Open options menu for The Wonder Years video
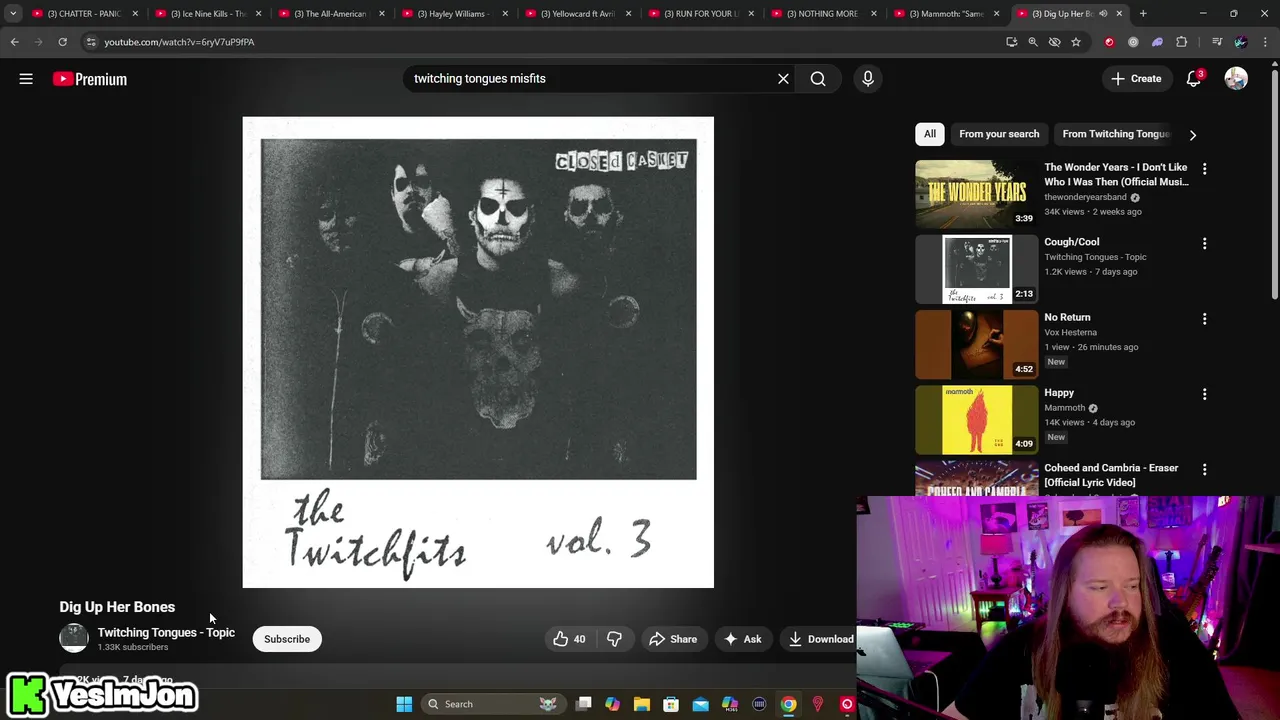The width and height of the screenshot is (1280, 720). (x=1204, y=169)
